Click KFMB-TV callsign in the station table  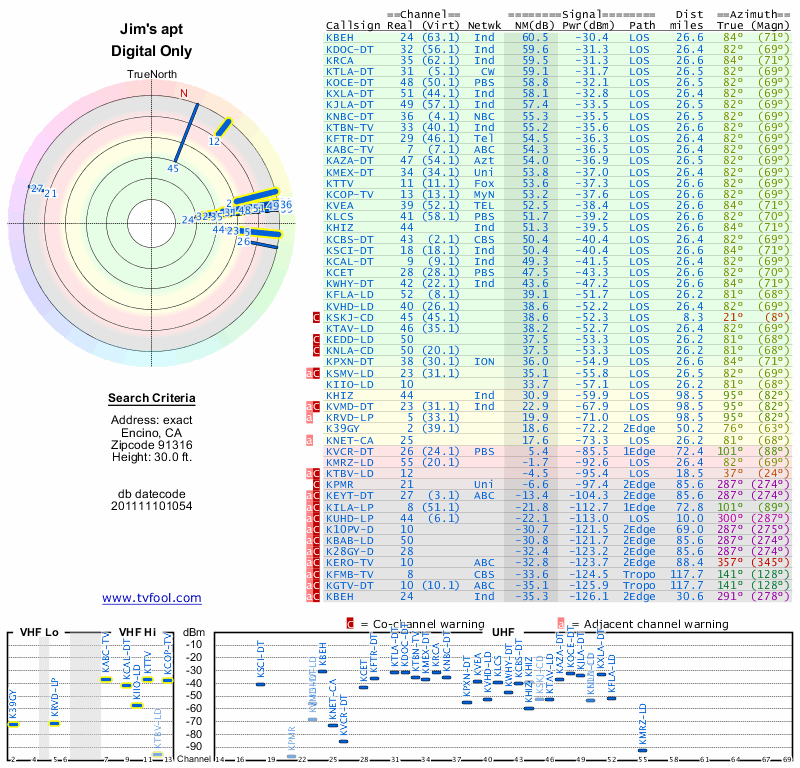coord(349,575)
